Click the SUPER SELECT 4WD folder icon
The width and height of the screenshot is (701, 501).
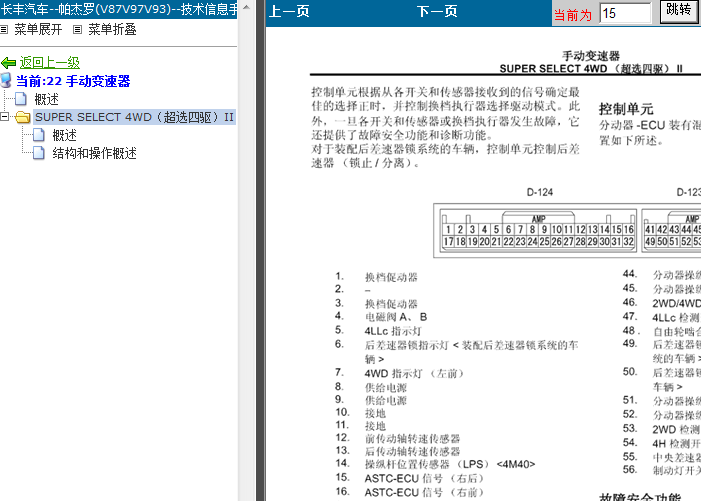click(x=22, y=117)
